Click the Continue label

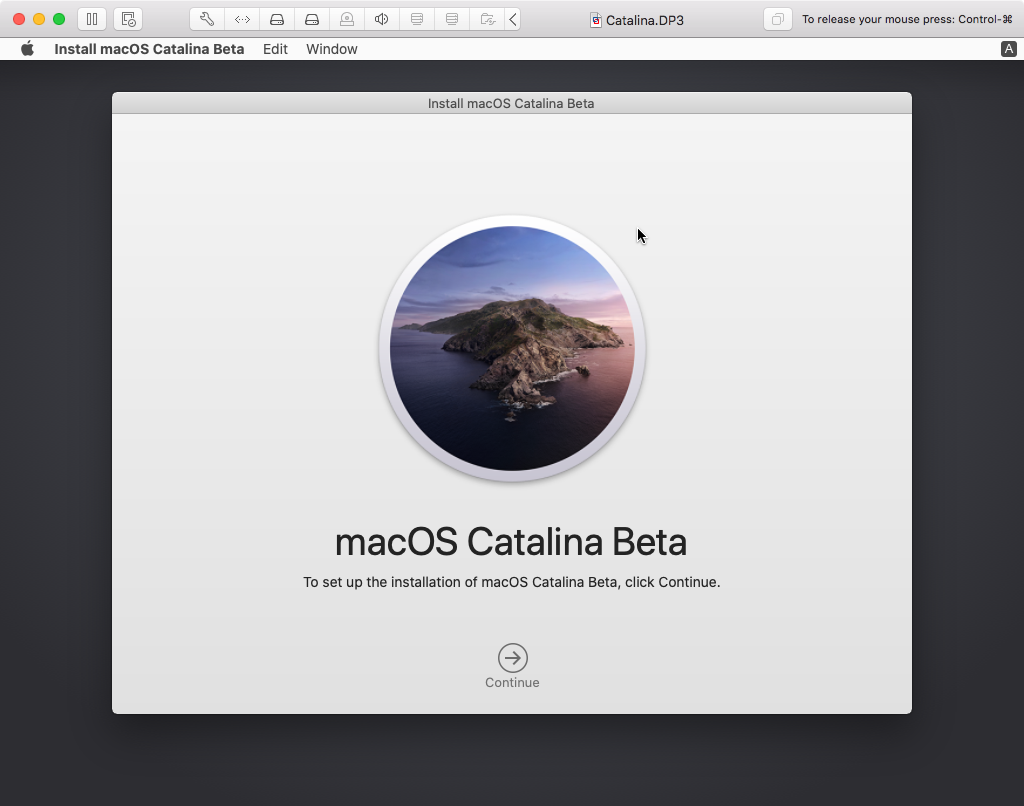(512, 683)
